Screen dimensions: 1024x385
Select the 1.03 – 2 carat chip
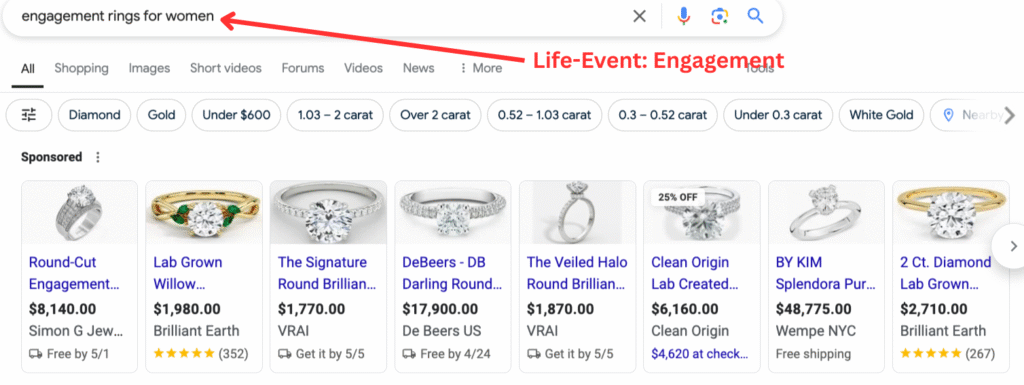click(x=335, y=116)
